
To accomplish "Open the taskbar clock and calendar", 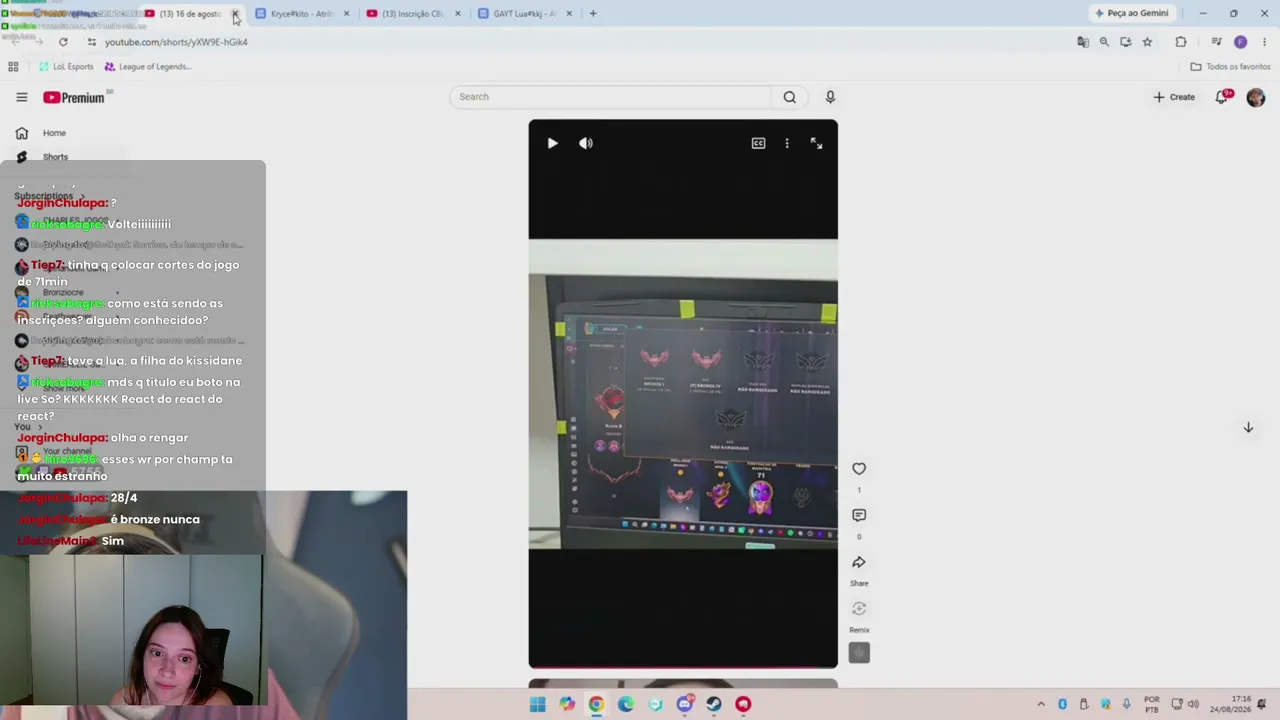I will (1230, 704).
